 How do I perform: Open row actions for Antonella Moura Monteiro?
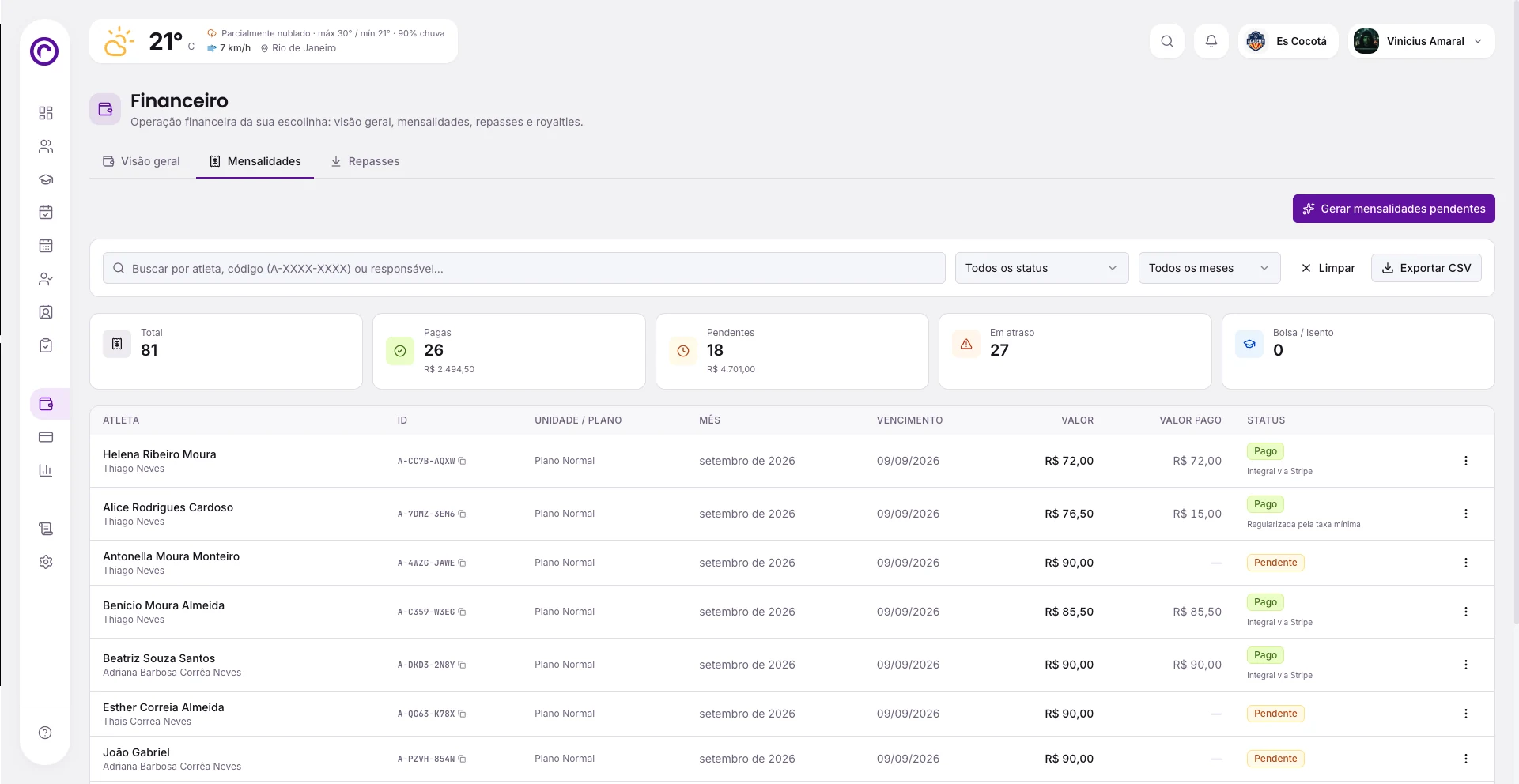(x=1465, y=563)
